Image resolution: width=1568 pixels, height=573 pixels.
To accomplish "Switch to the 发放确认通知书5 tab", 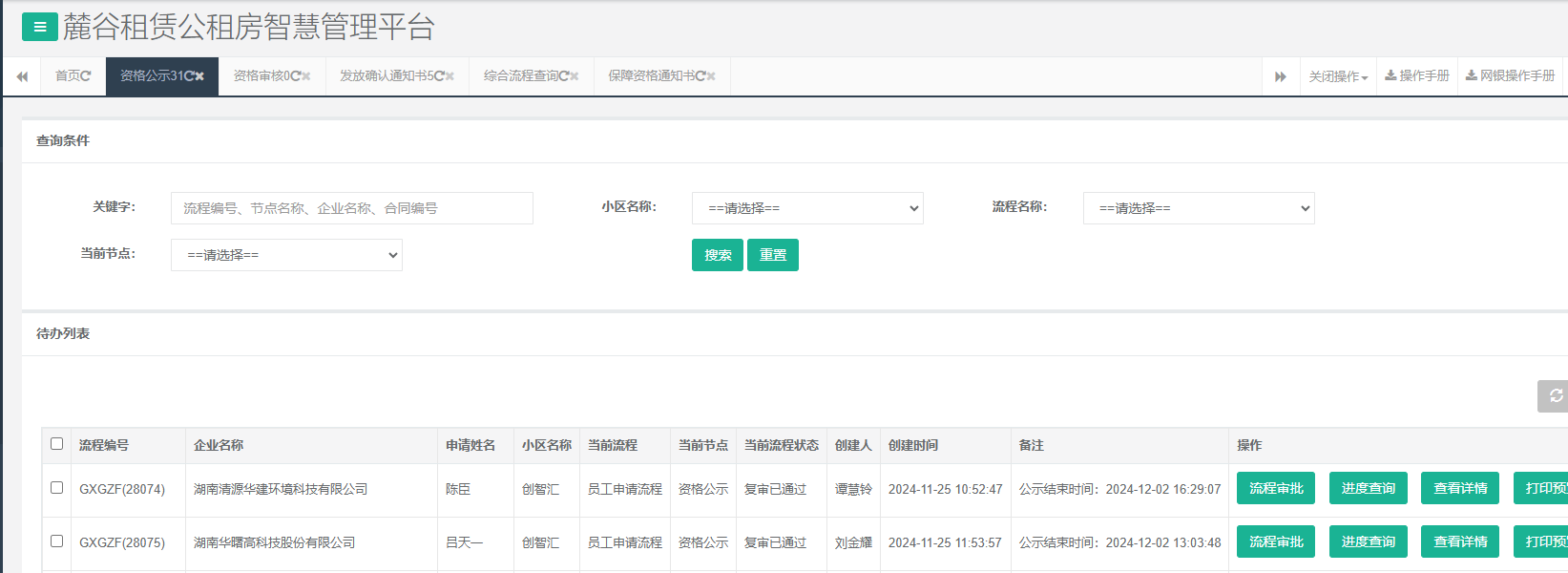I will click(x=387, y=76).
